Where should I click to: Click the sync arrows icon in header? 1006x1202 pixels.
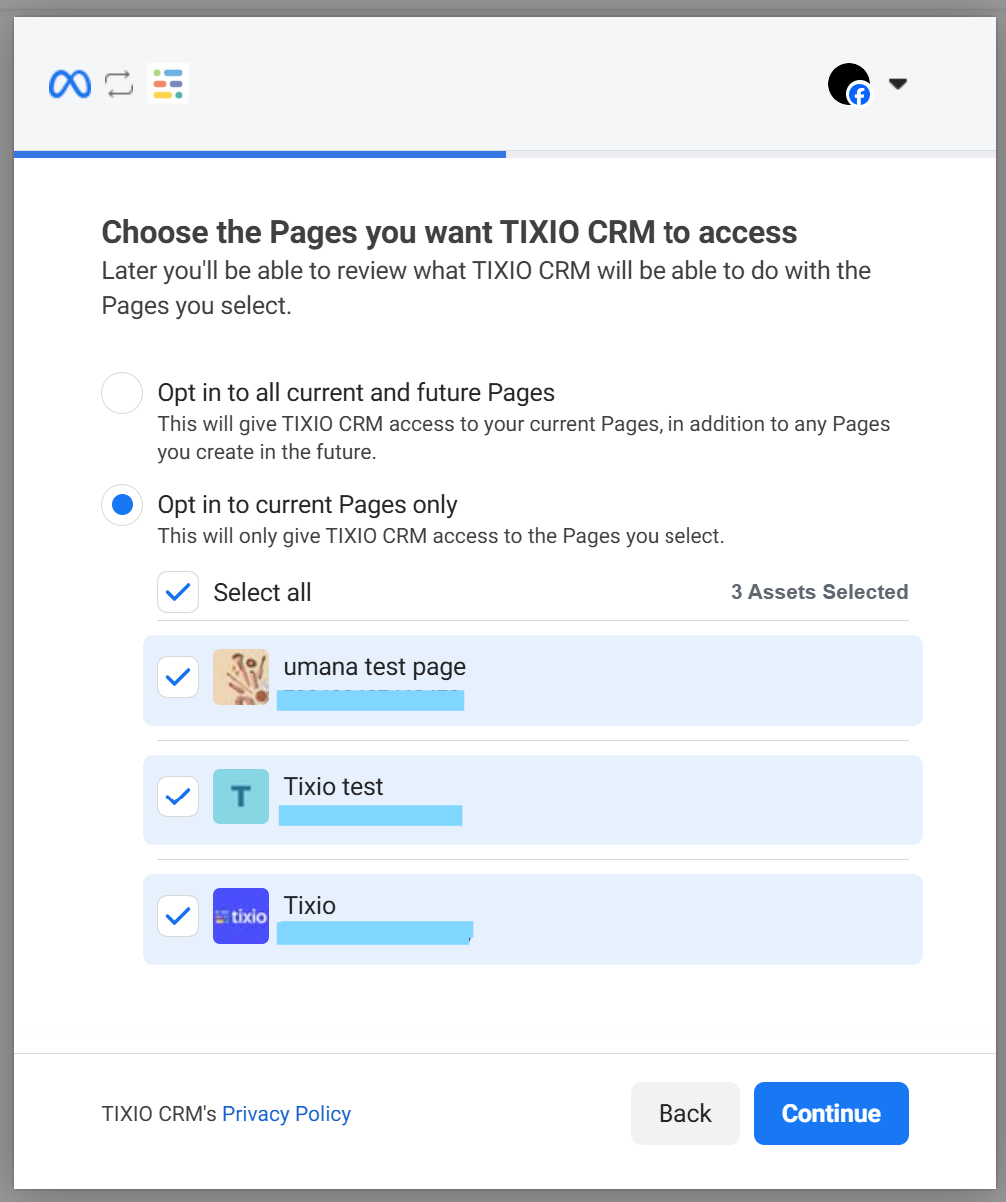click(119, 85)
